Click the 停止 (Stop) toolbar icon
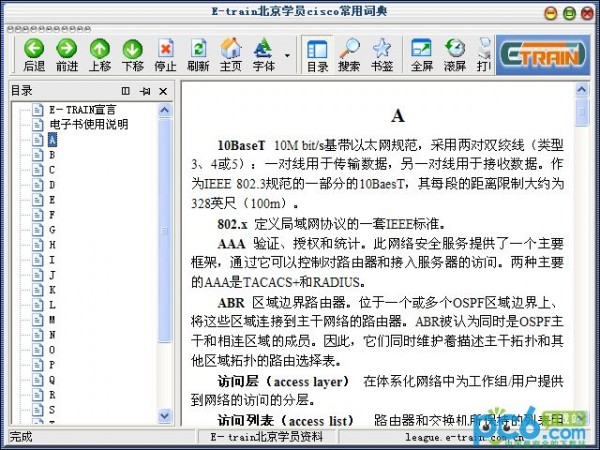Screen dimensions: 600x450 (165, 49)
